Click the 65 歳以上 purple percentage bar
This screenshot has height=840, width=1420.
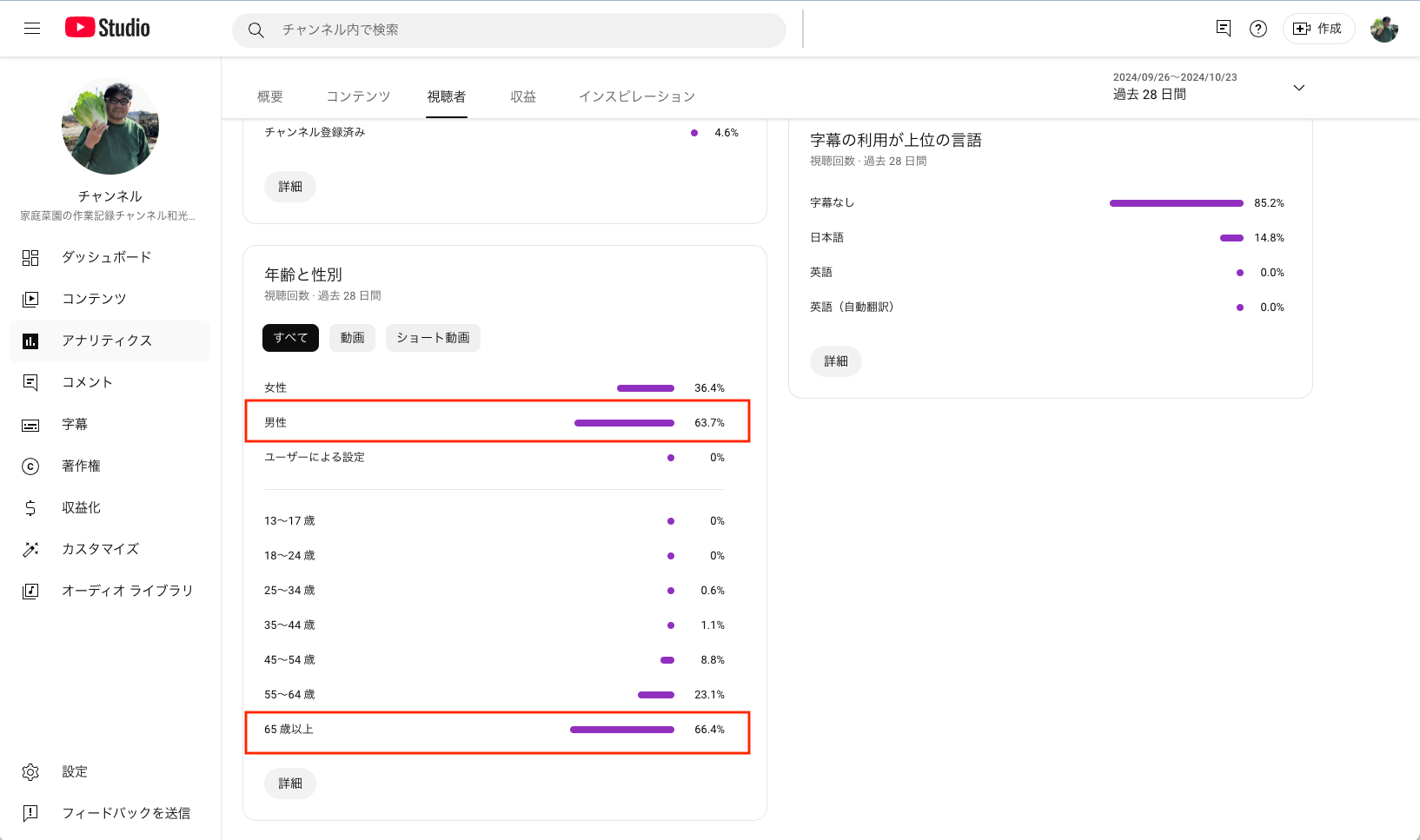point(622,730)
